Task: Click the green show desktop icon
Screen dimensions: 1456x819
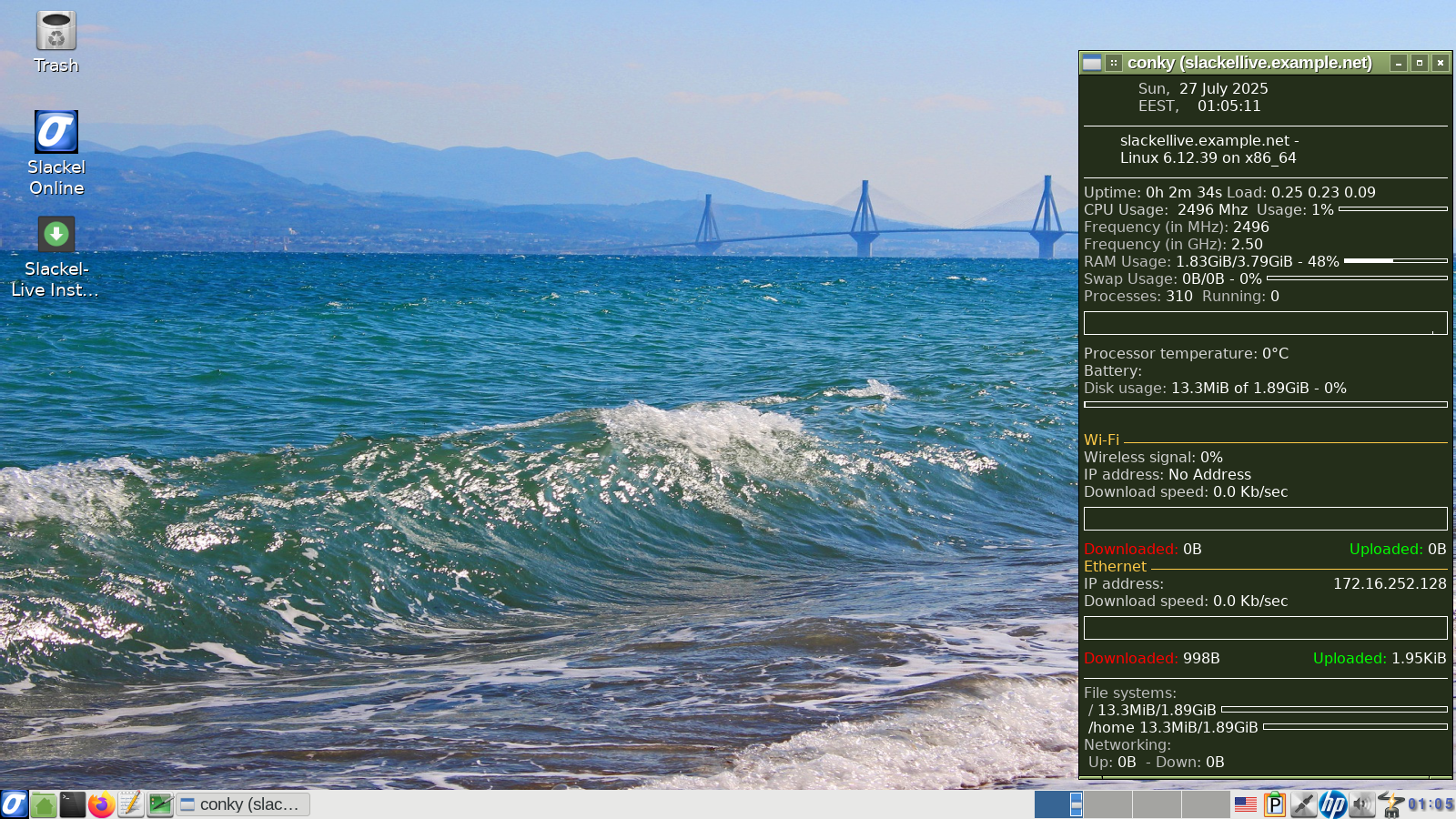Action: (160, 804)
